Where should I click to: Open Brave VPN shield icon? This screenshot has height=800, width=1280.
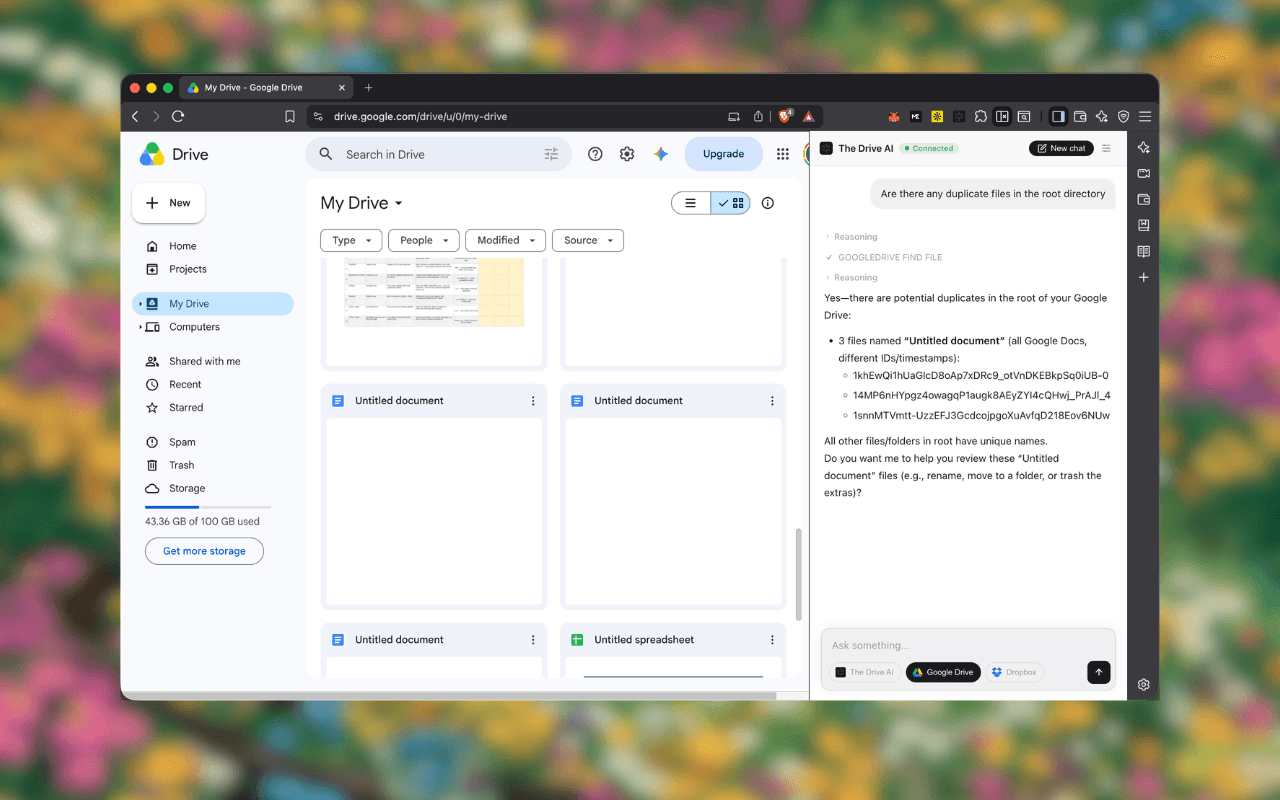(x=1123, y=116)
